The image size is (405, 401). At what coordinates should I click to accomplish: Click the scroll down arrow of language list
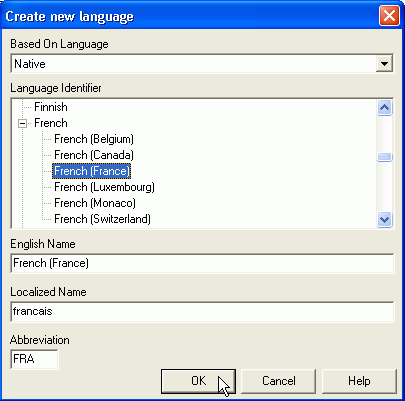(x=384, y=219)
